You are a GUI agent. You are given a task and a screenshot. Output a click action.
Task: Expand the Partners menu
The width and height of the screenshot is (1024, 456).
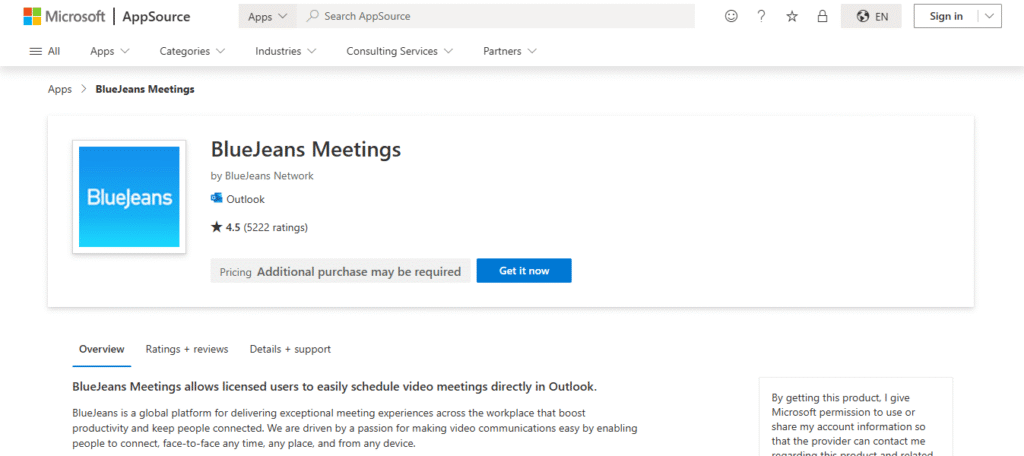tap(510, 51)
